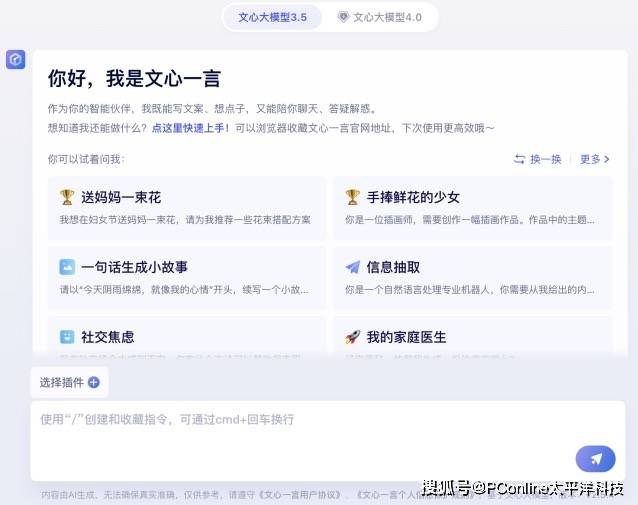Click the trophy icon on 送妈妈一束花
The image size is (638, 505).
point(67,197)
